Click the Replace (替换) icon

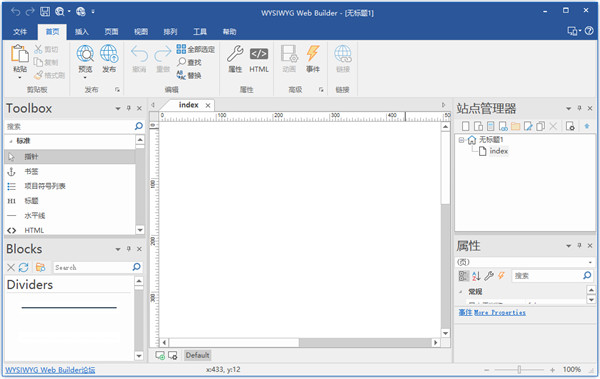tap(181, 75)
